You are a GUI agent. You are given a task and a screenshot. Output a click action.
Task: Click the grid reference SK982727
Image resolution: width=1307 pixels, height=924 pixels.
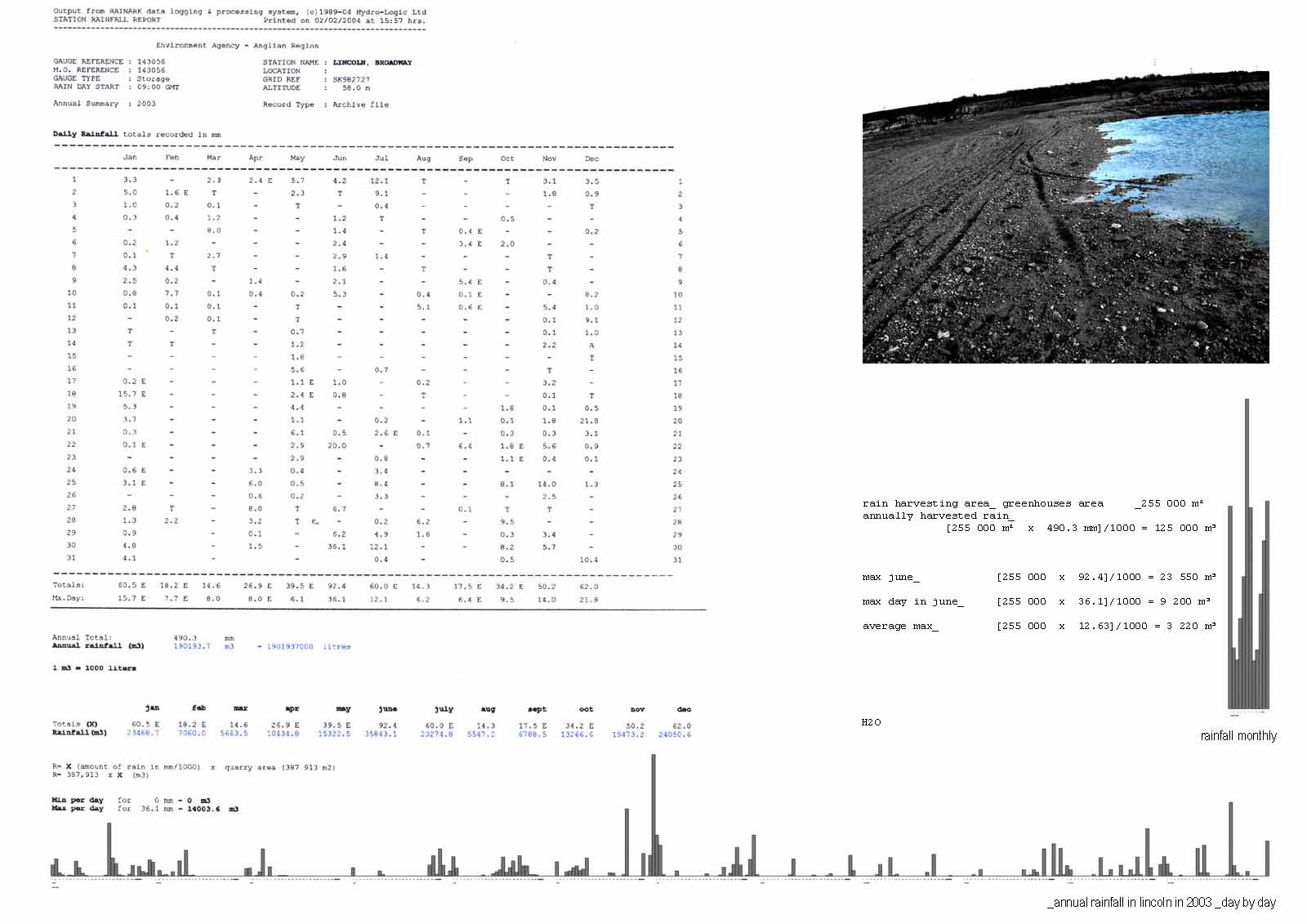351,79
